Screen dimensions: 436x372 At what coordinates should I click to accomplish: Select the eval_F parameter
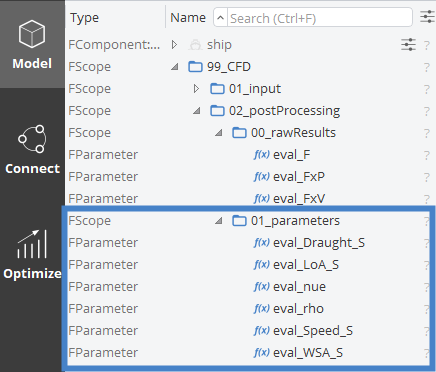(292, 155)
